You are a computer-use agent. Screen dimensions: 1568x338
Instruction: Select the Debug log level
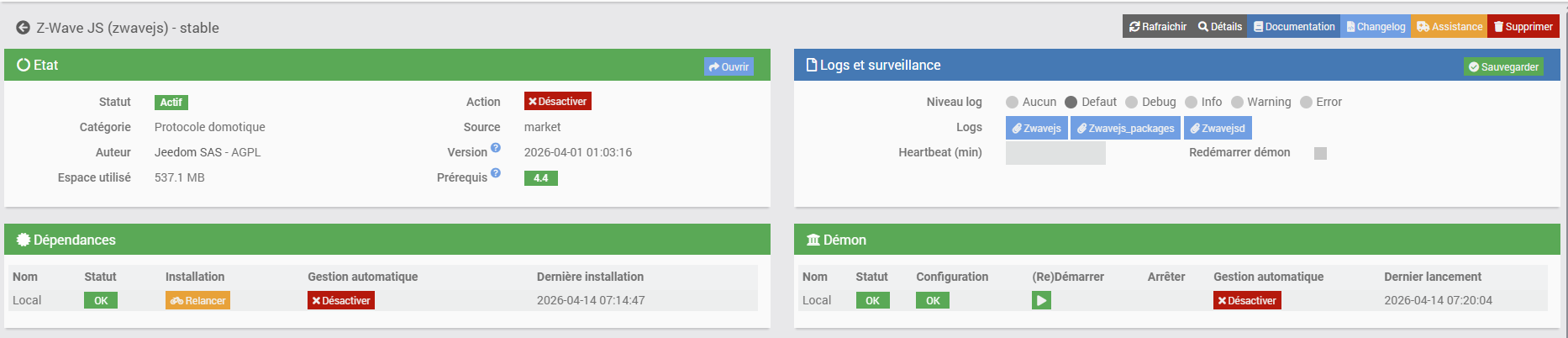pyautogui.click(x=1131, y=103)
